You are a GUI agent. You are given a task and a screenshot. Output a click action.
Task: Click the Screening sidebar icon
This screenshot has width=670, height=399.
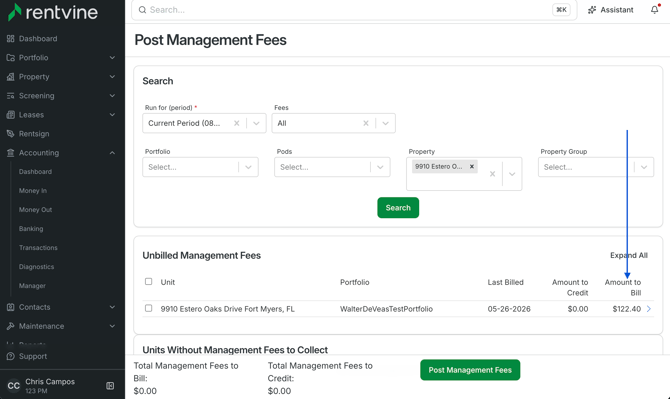(x=11, y=96)
